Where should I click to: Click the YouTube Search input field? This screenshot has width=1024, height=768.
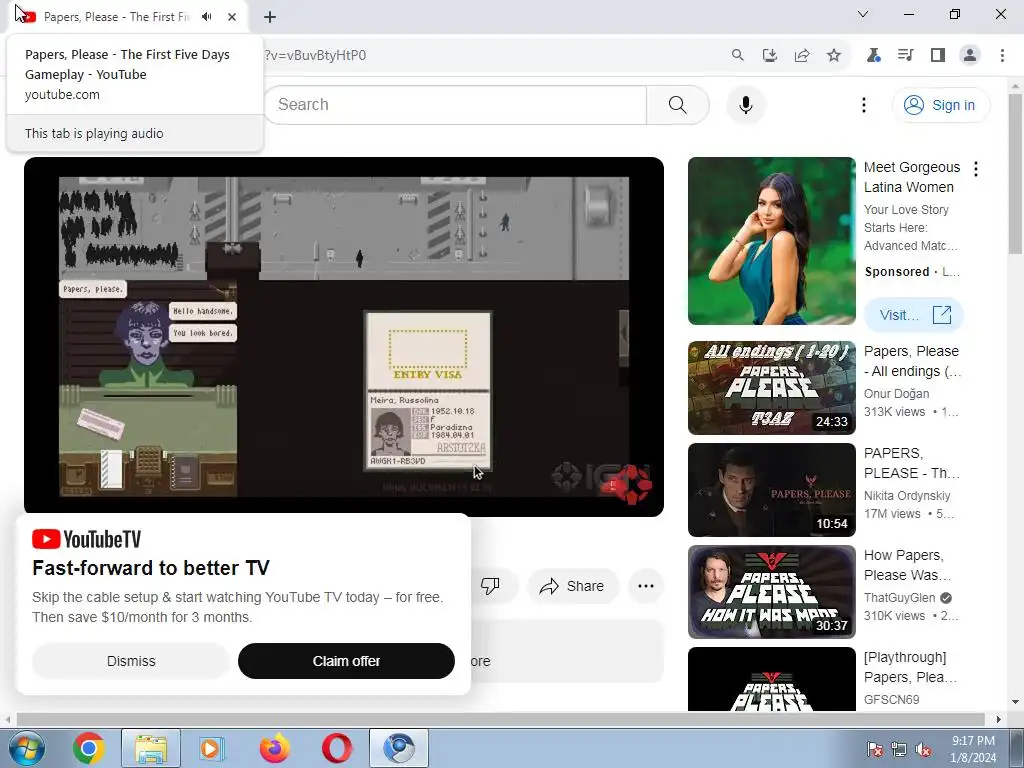pos(455,104)
